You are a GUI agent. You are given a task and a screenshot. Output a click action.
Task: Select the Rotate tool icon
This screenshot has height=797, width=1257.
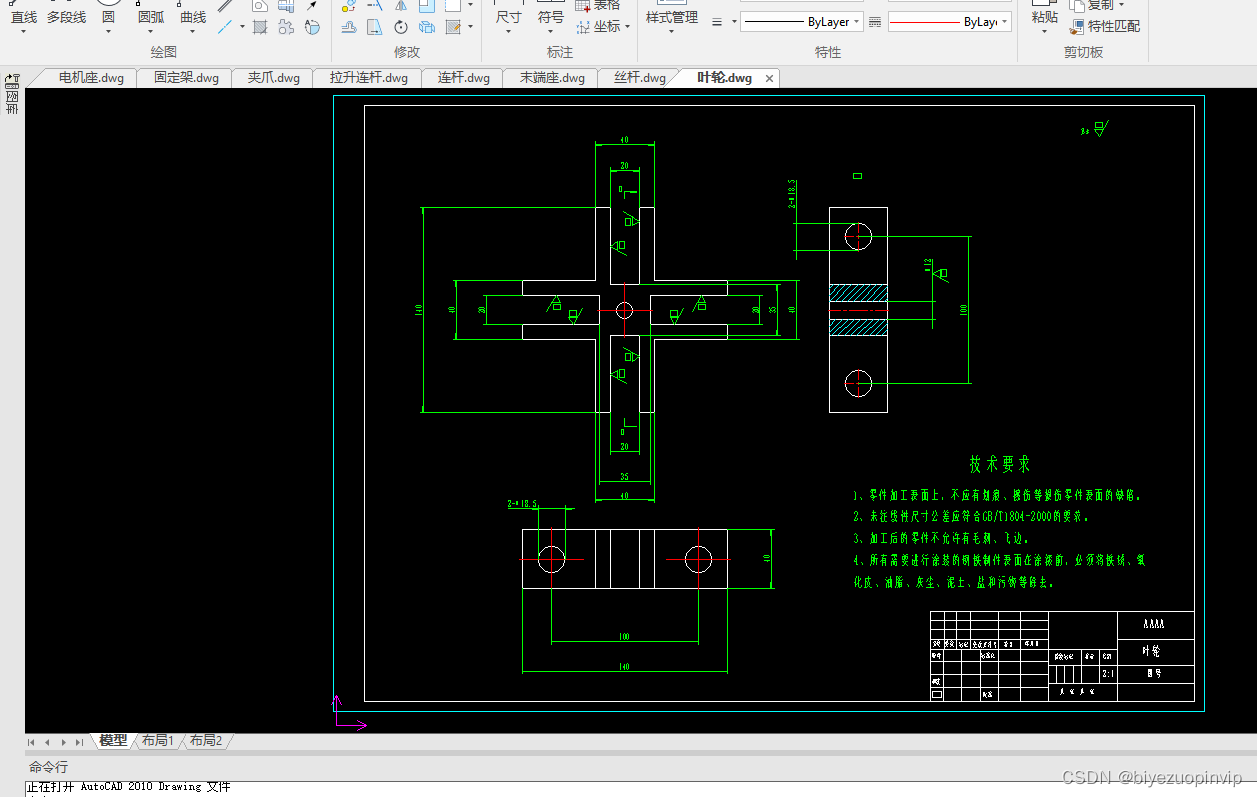(x=401, y=27)
